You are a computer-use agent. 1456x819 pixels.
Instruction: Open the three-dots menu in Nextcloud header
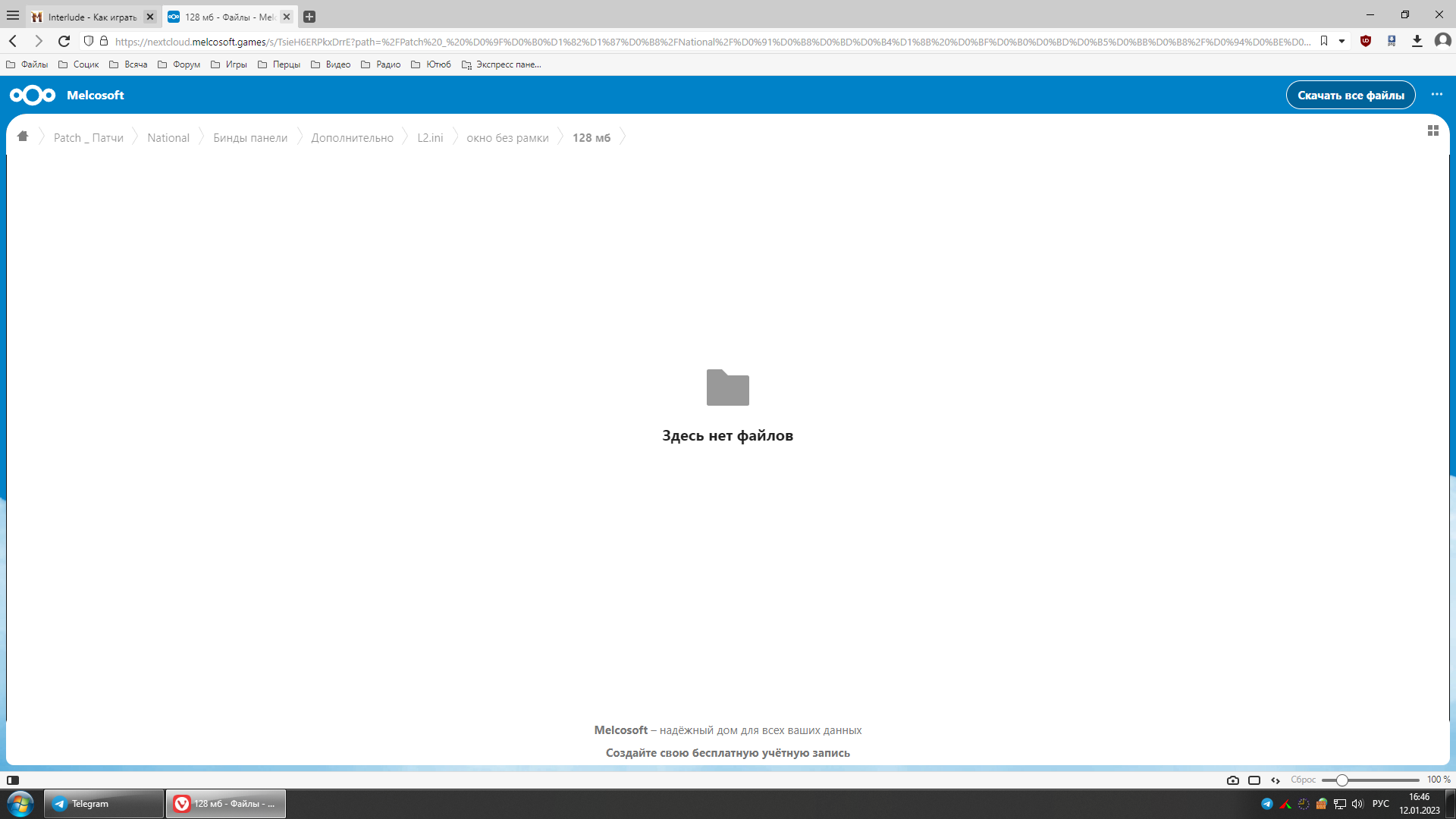point(1436,95)
